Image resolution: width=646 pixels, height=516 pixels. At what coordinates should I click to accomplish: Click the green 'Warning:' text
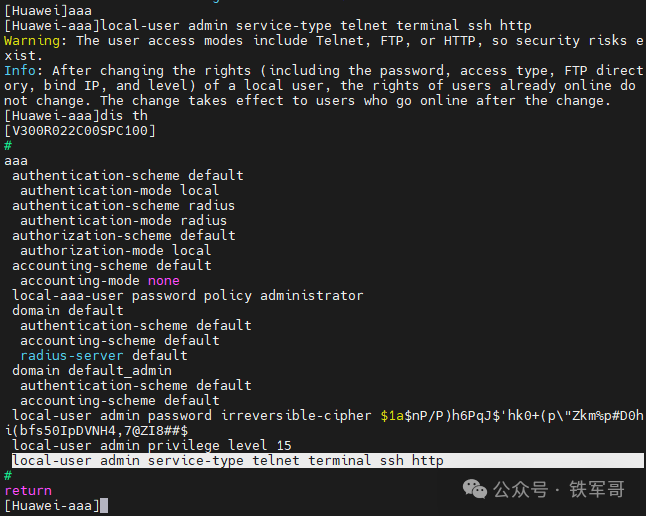[36, 41]
